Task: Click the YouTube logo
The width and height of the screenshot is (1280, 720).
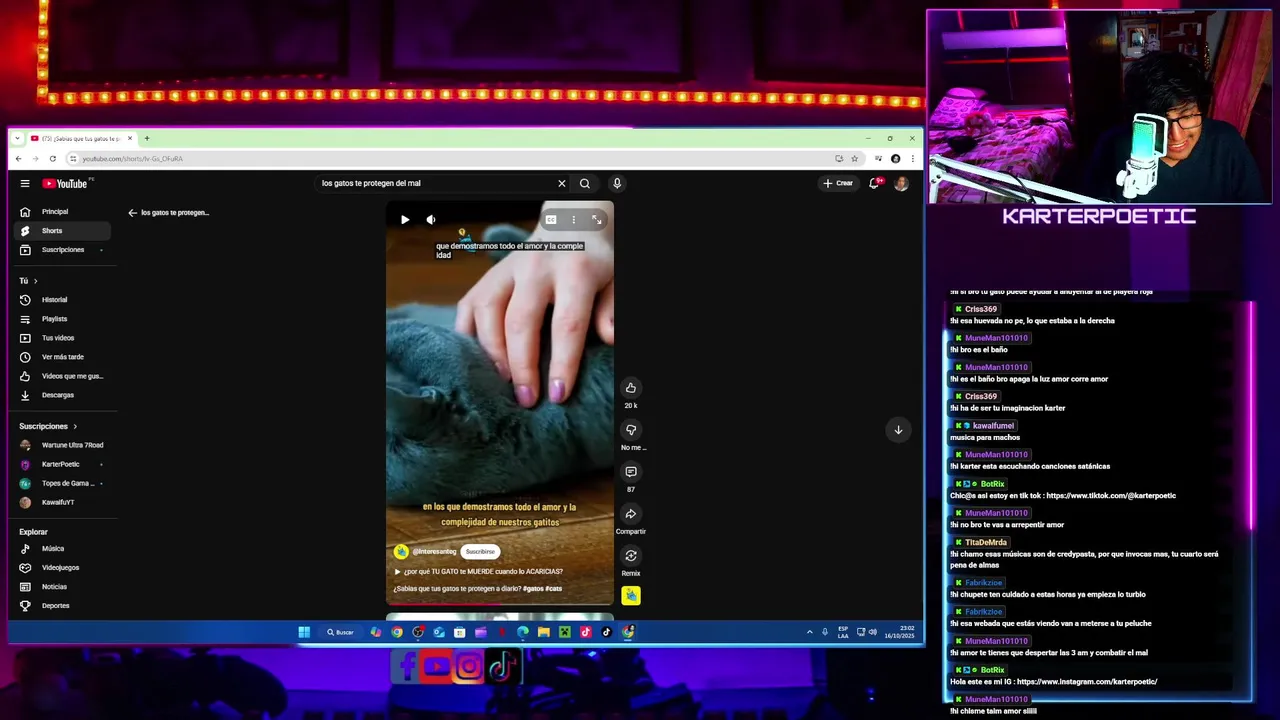Action: coord(65,183)
